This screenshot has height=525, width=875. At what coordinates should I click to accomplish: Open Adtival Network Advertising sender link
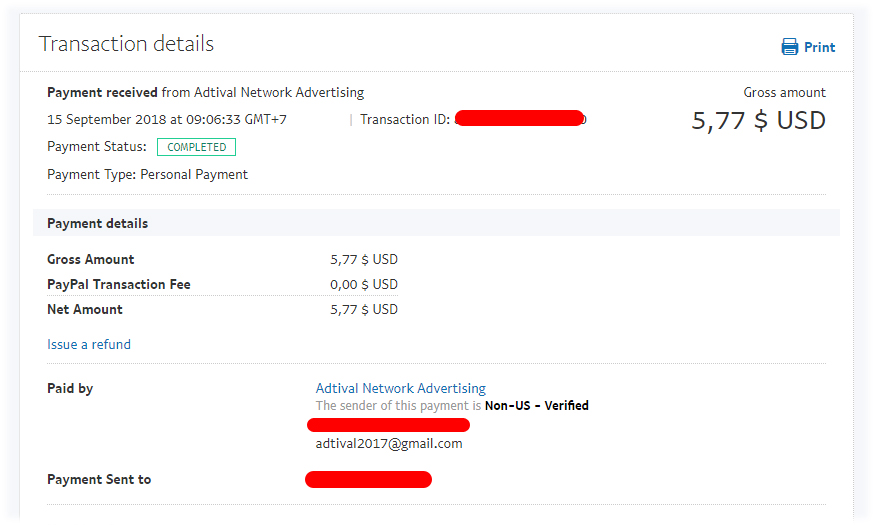[x=400, y=388]
